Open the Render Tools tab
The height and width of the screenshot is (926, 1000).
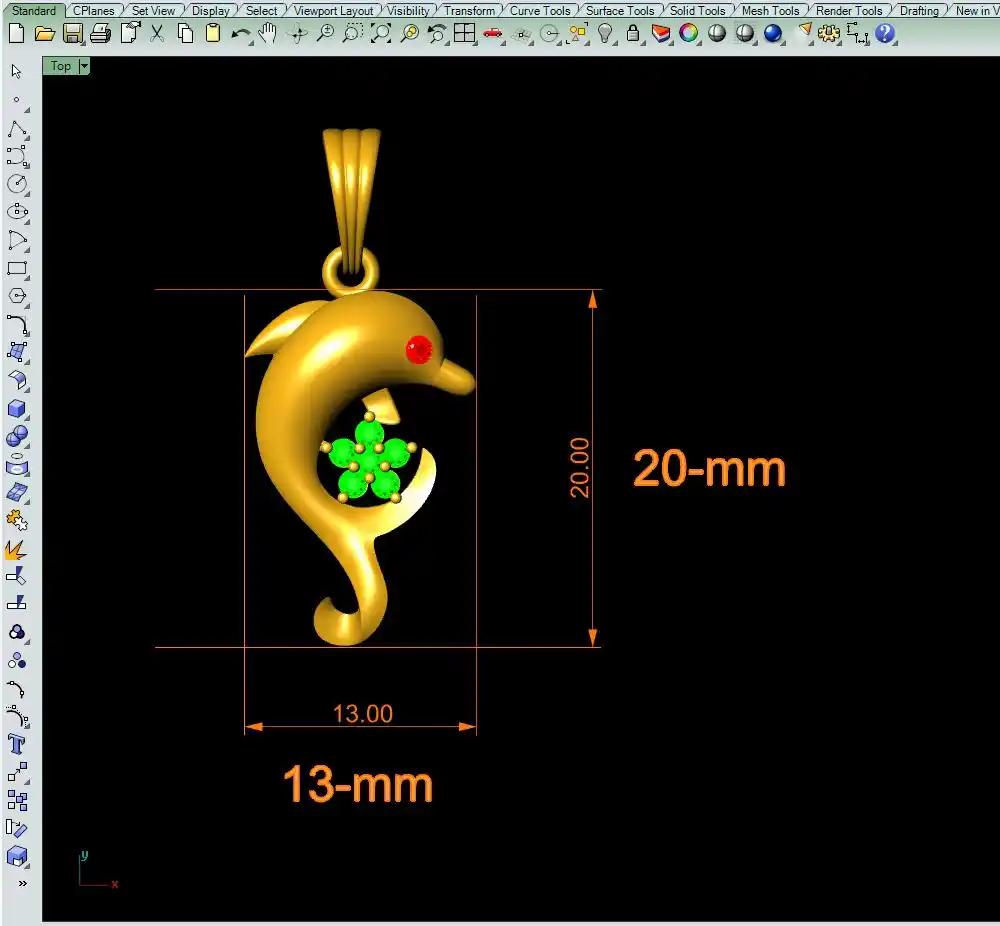[x=849, y=11]
